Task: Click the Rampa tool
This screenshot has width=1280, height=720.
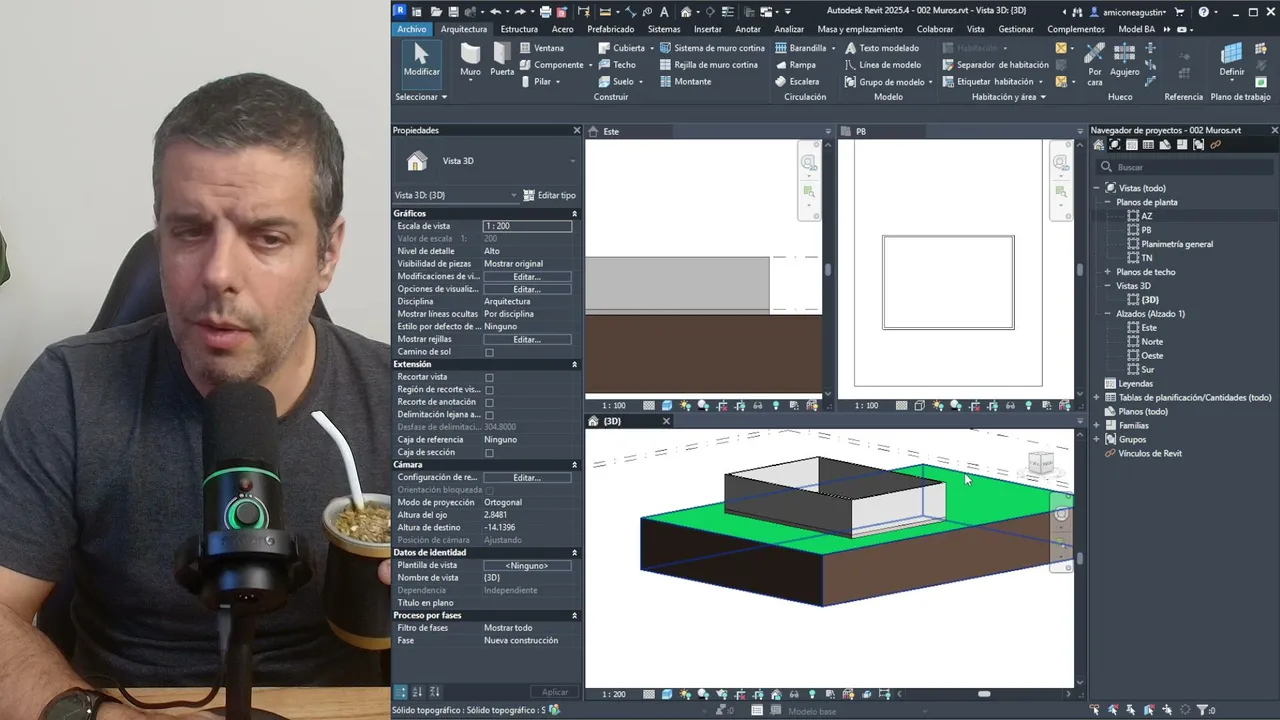Action: [x=796, y=65]
